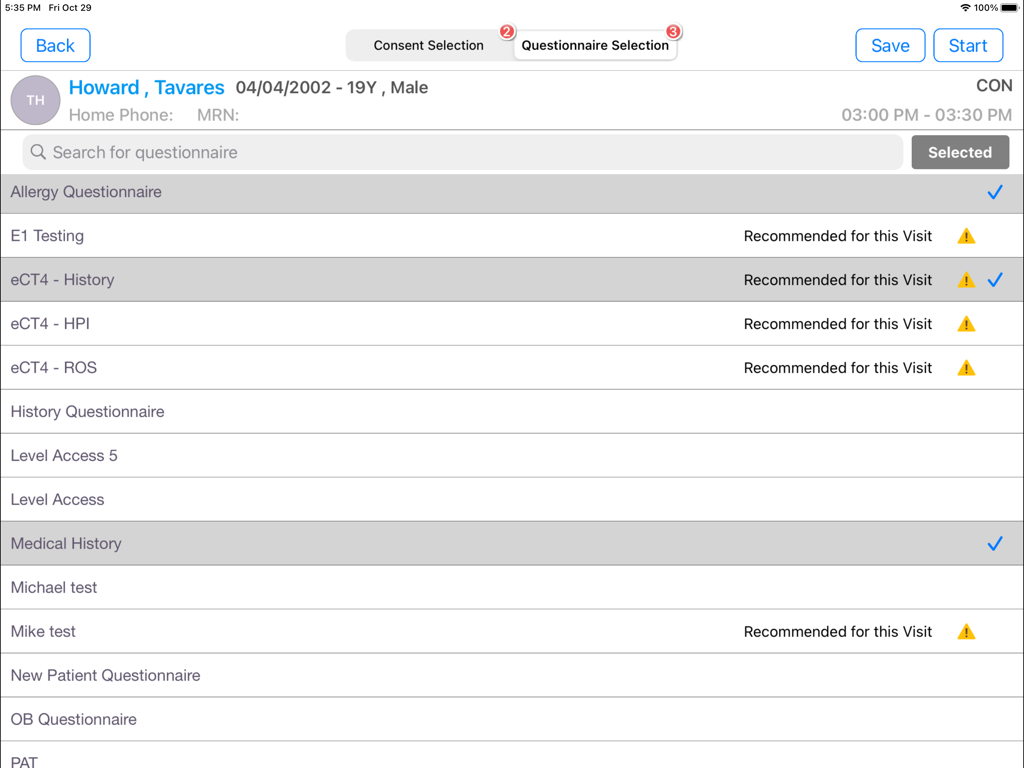Tap the battery icon in status bar
This screenshot has width=1024, height=768.
(1009, 8)
